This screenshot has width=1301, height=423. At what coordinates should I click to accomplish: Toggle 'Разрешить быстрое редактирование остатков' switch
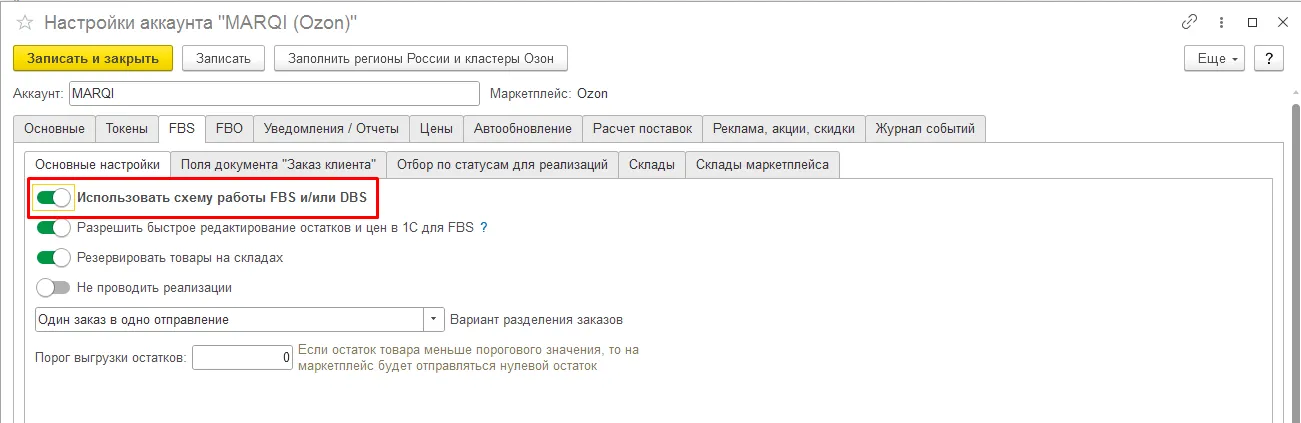53,228
